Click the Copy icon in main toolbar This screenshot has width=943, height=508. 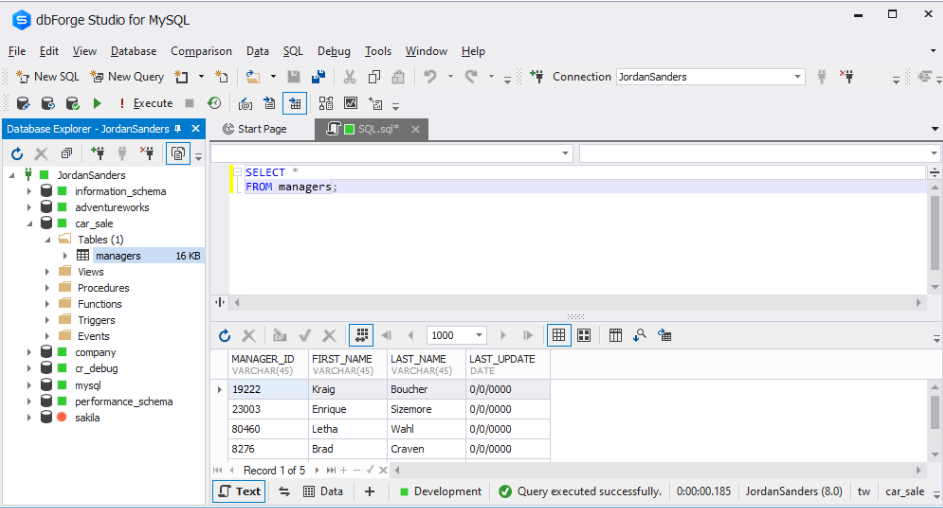coord(374,77)
